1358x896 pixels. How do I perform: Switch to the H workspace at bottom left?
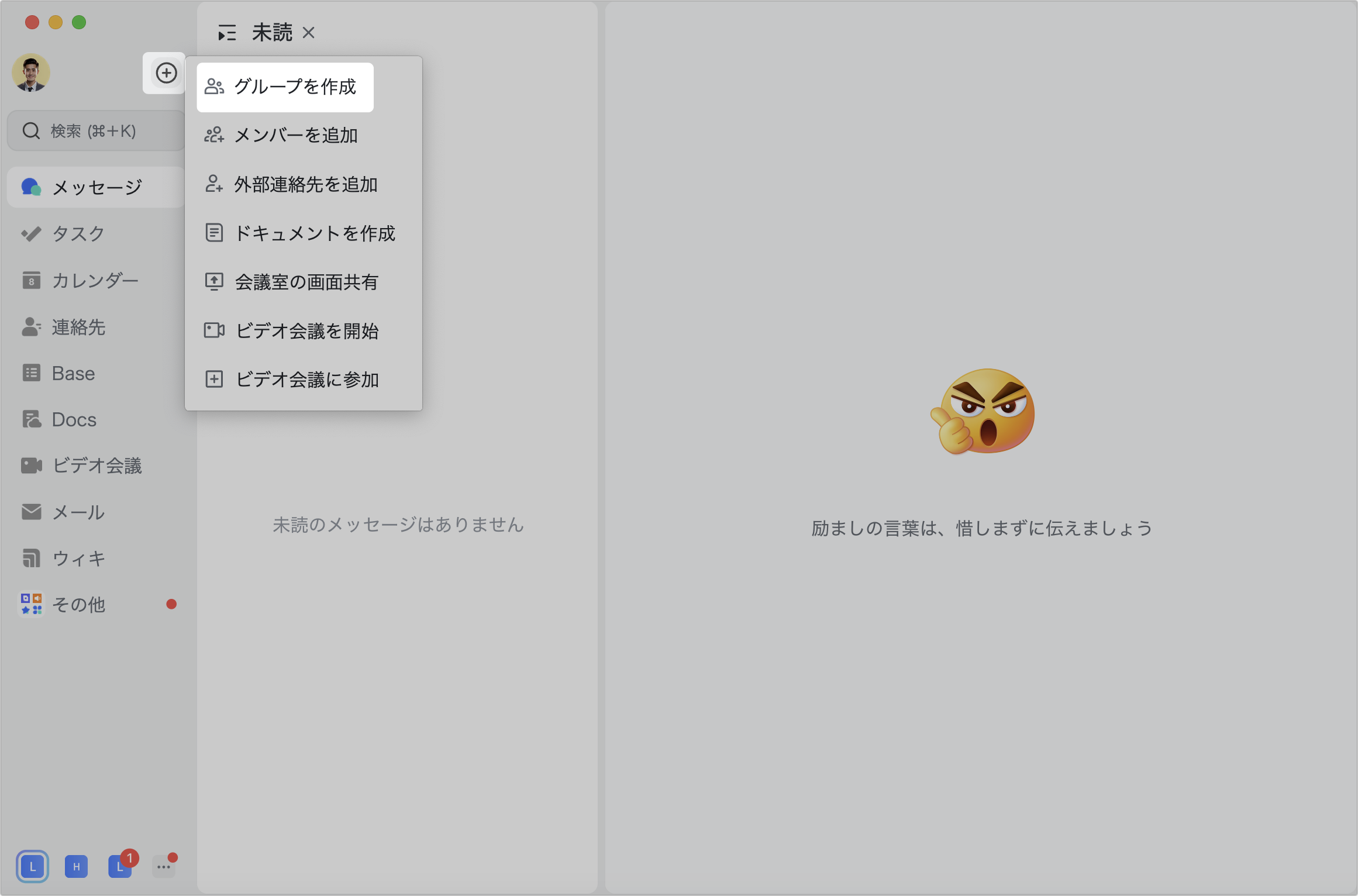pyautogui.click(x=76, y=867)
